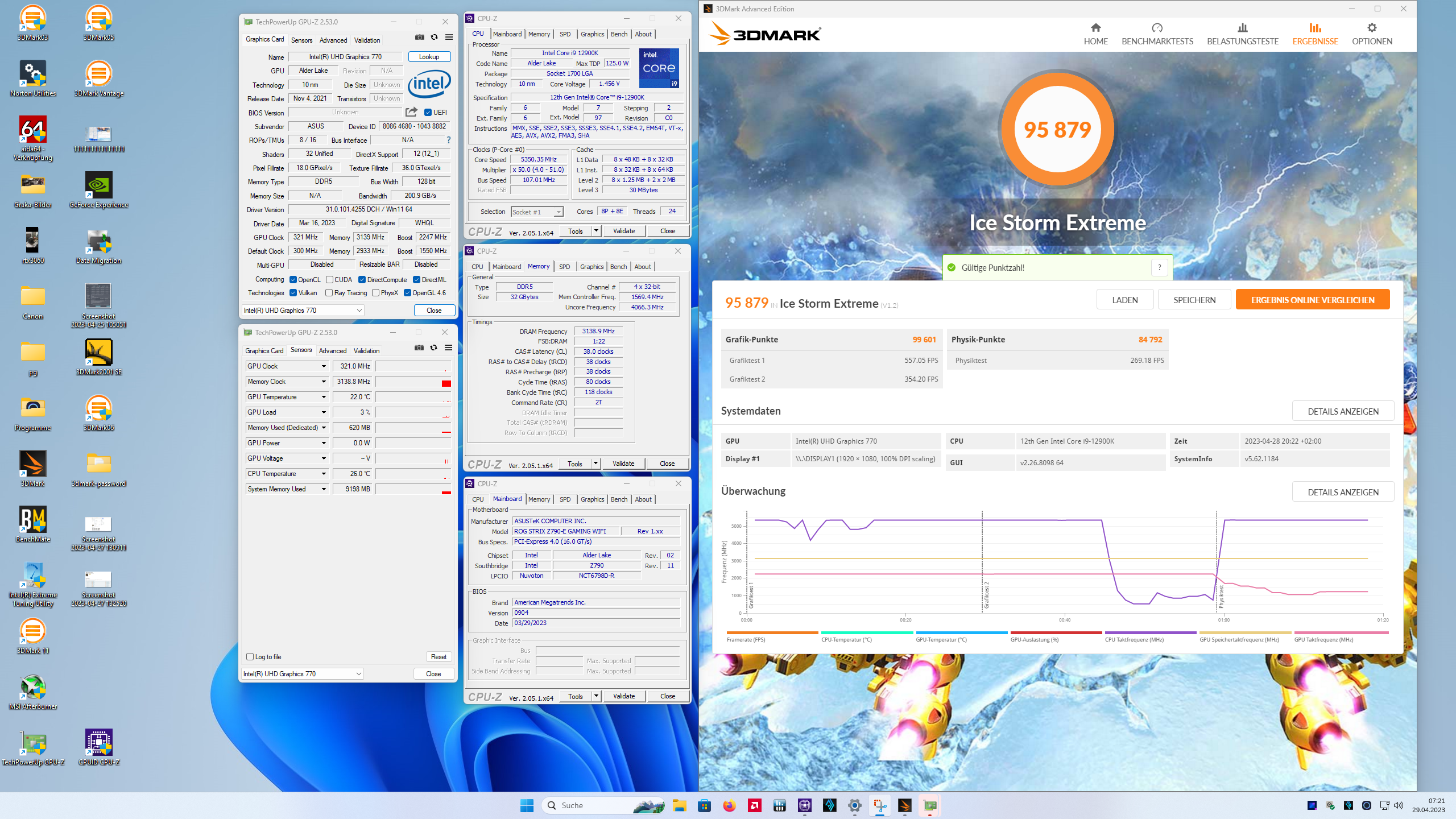Image resolution: width=1456 pixels, height=819 pixels.
Task: Toggle Vulkan checkbox in GPU-Z
Action: [x=293, y=293]
